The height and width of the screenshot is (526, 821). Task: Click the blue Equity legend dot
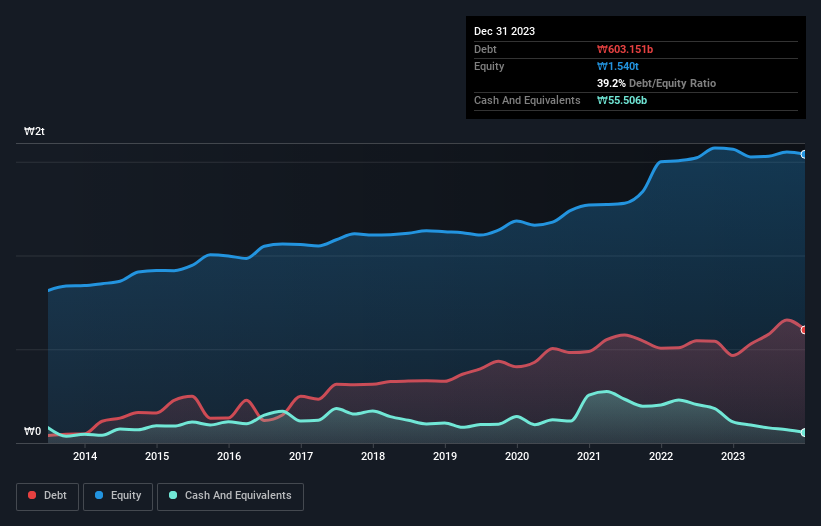pos(99,495)
